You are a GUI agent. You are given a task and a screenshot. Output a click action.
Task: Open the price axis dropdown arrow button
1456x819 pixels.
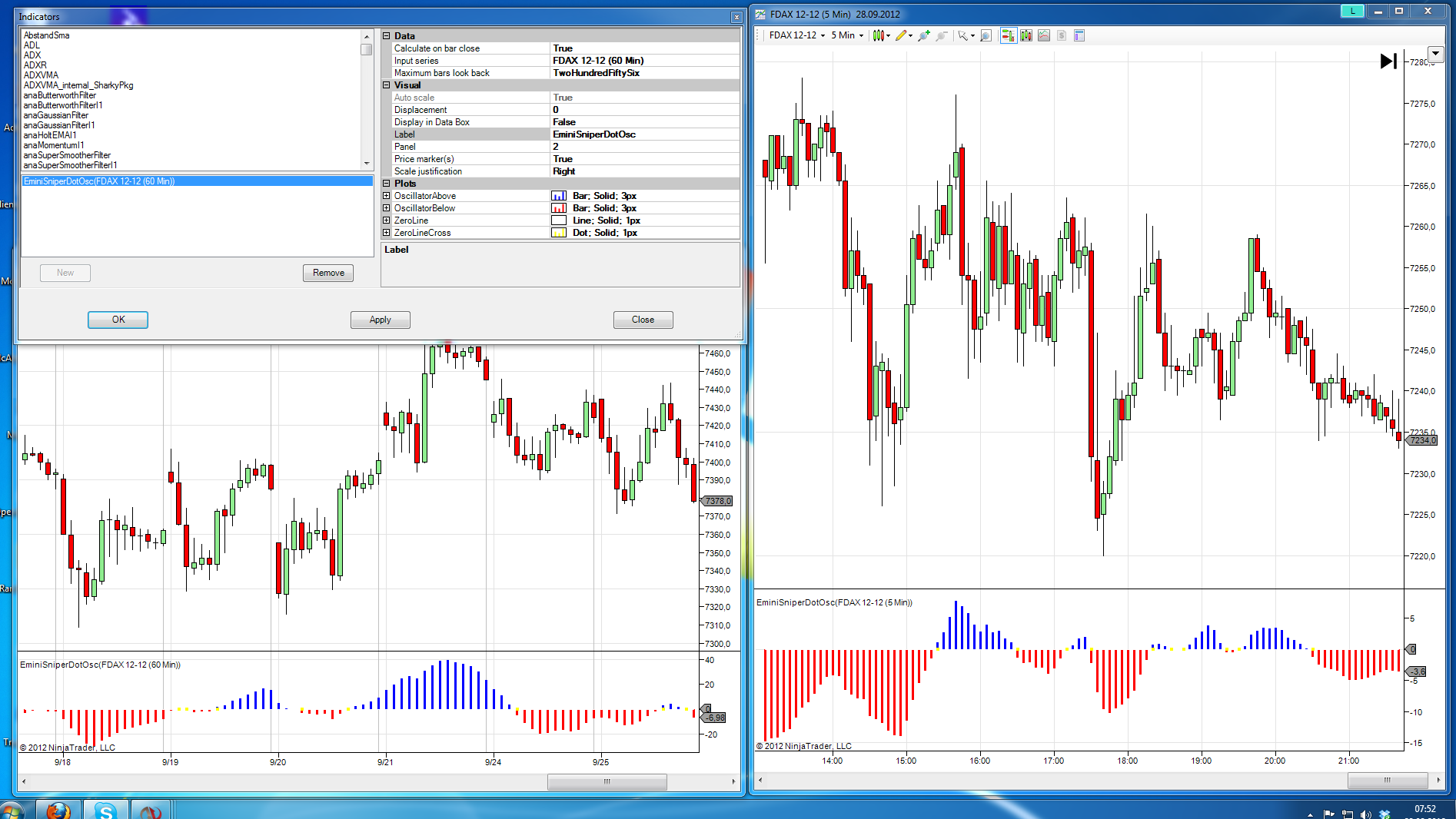tap(1436, 54)
